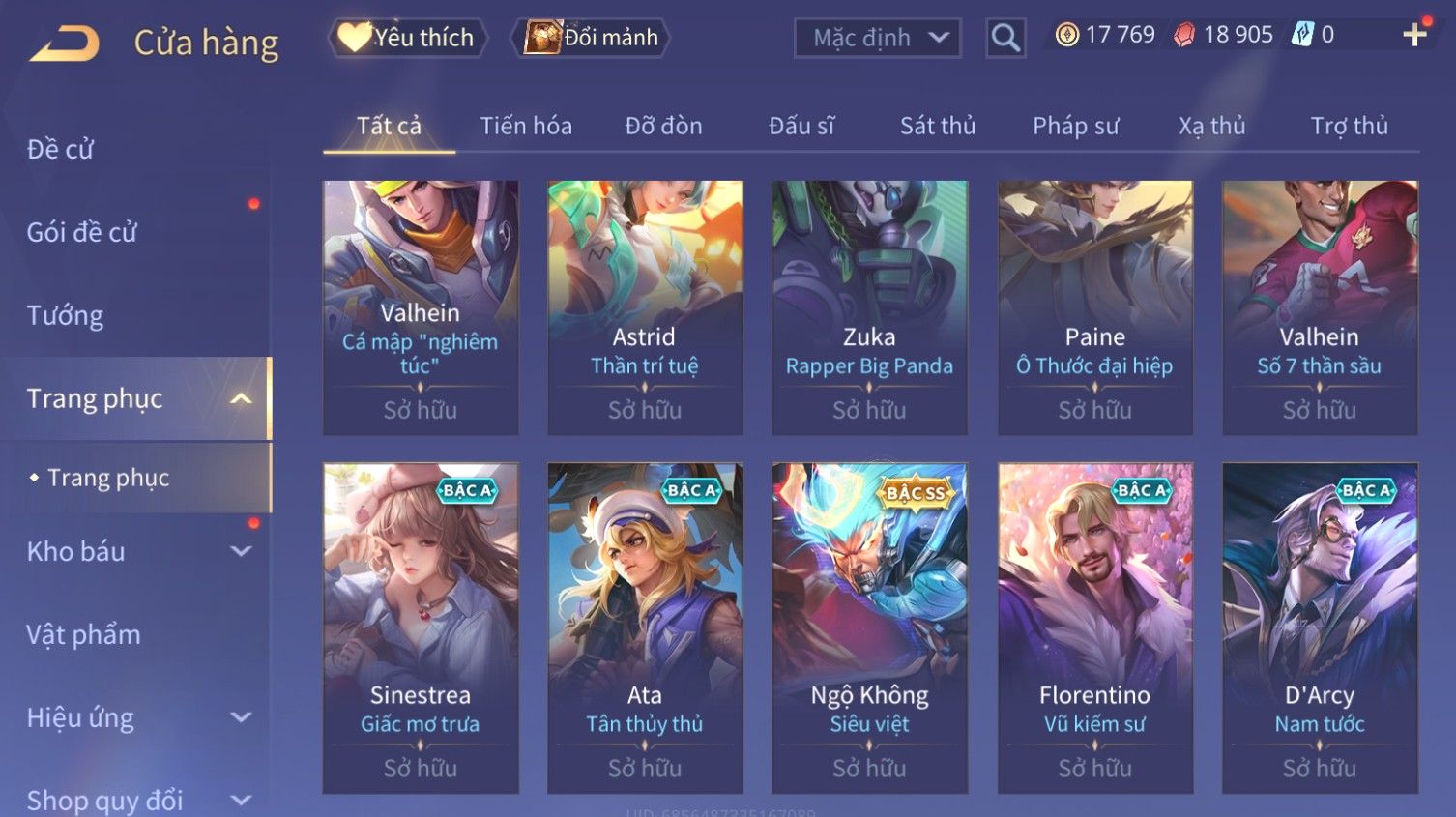Go to the Tướng sidebar section
Screen dimensions: 1456x817
pyautogui.click(x=65, y=315)
